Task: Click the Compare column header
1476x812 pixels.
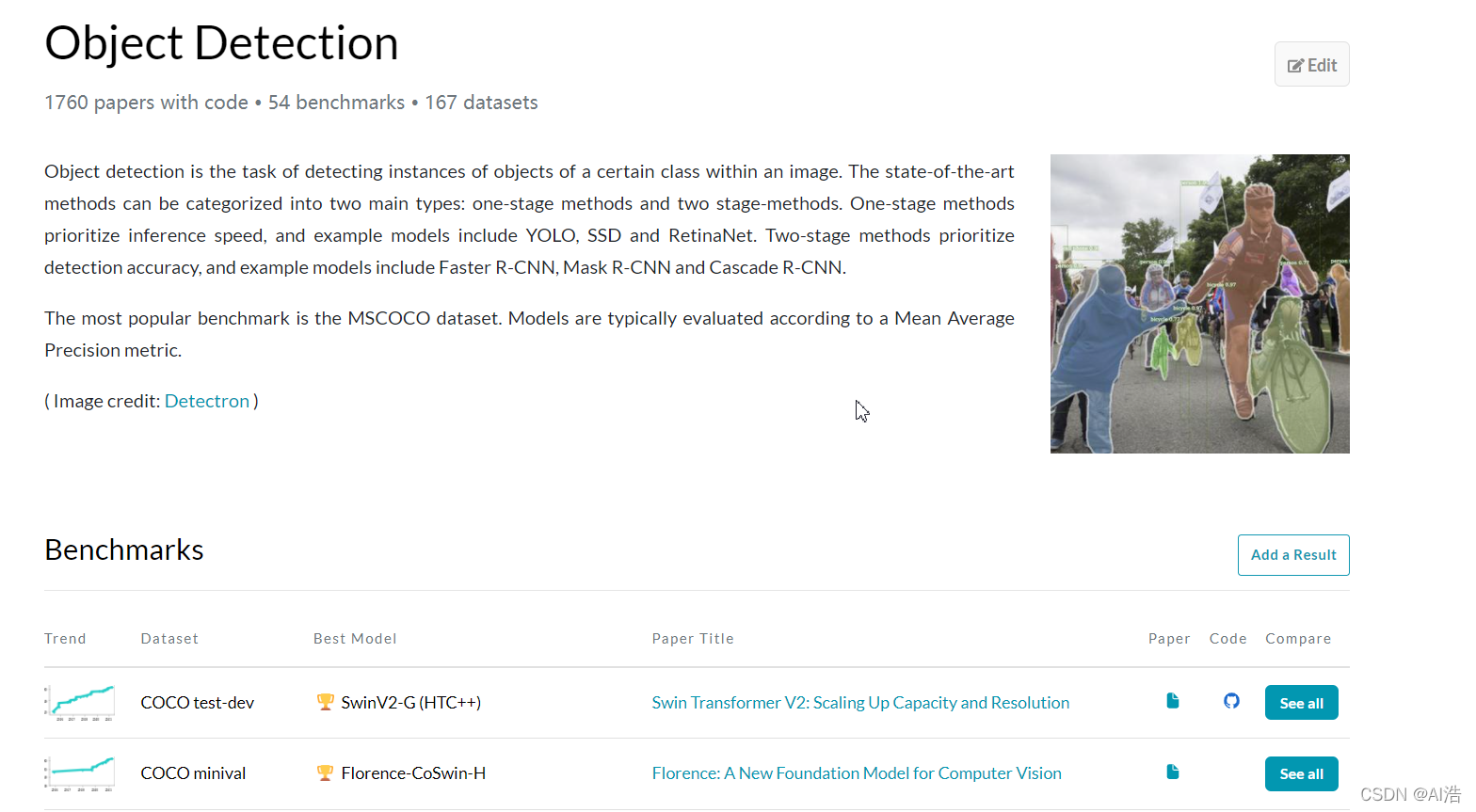Action: (x=1298, y=639)
